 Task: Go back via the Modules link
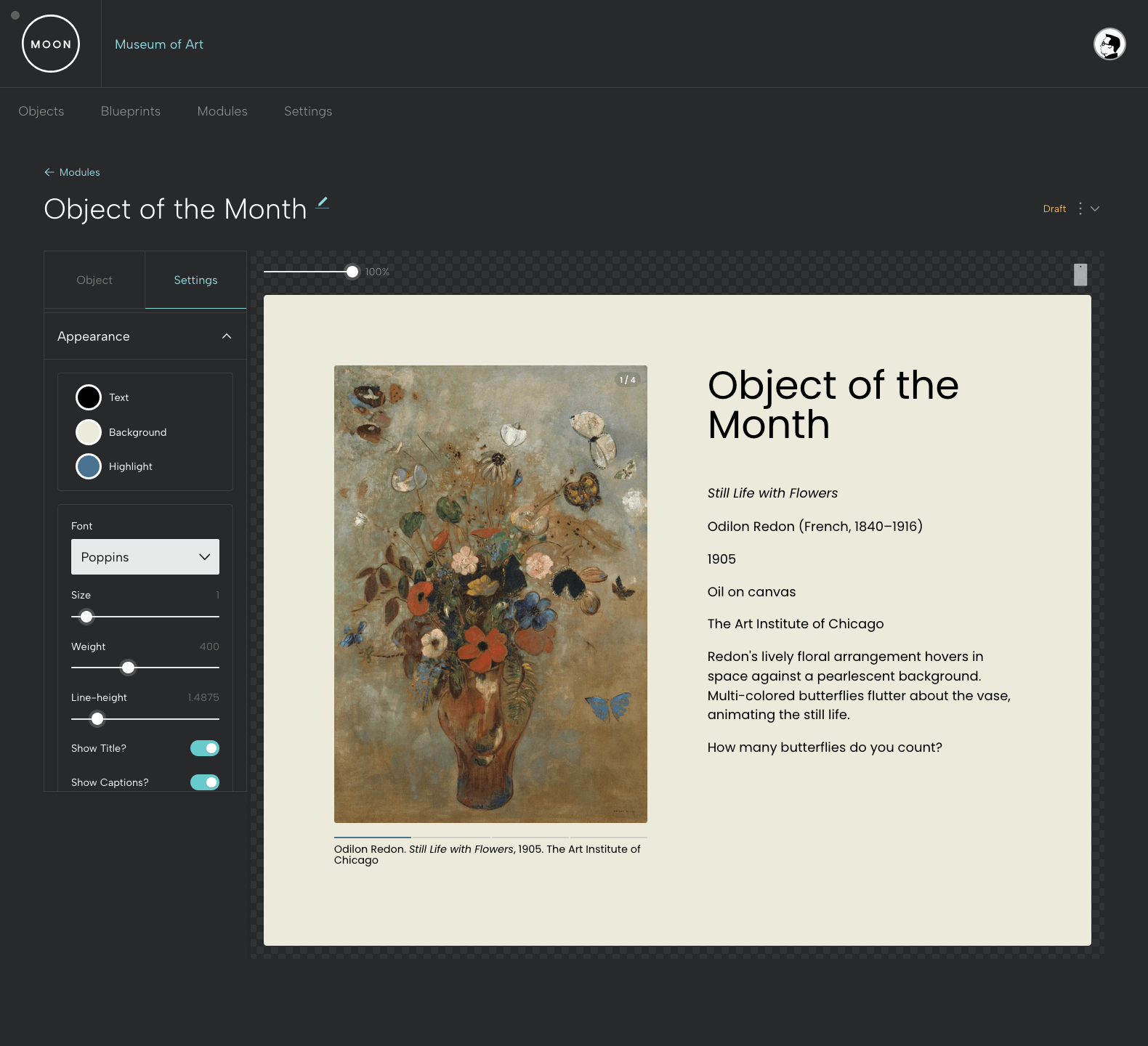tap(80, 172)
